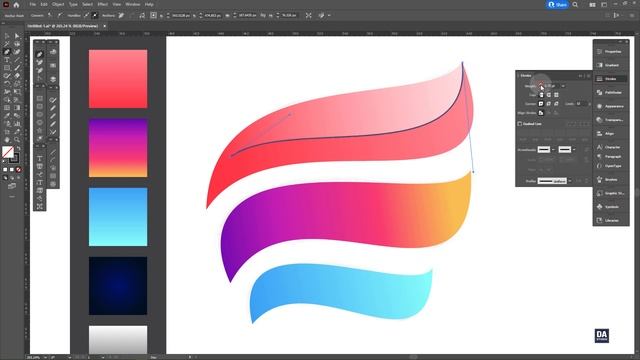Swap fill and stroke colors
The width and height of the screenshot is (640, 360).
pos(18,149)
